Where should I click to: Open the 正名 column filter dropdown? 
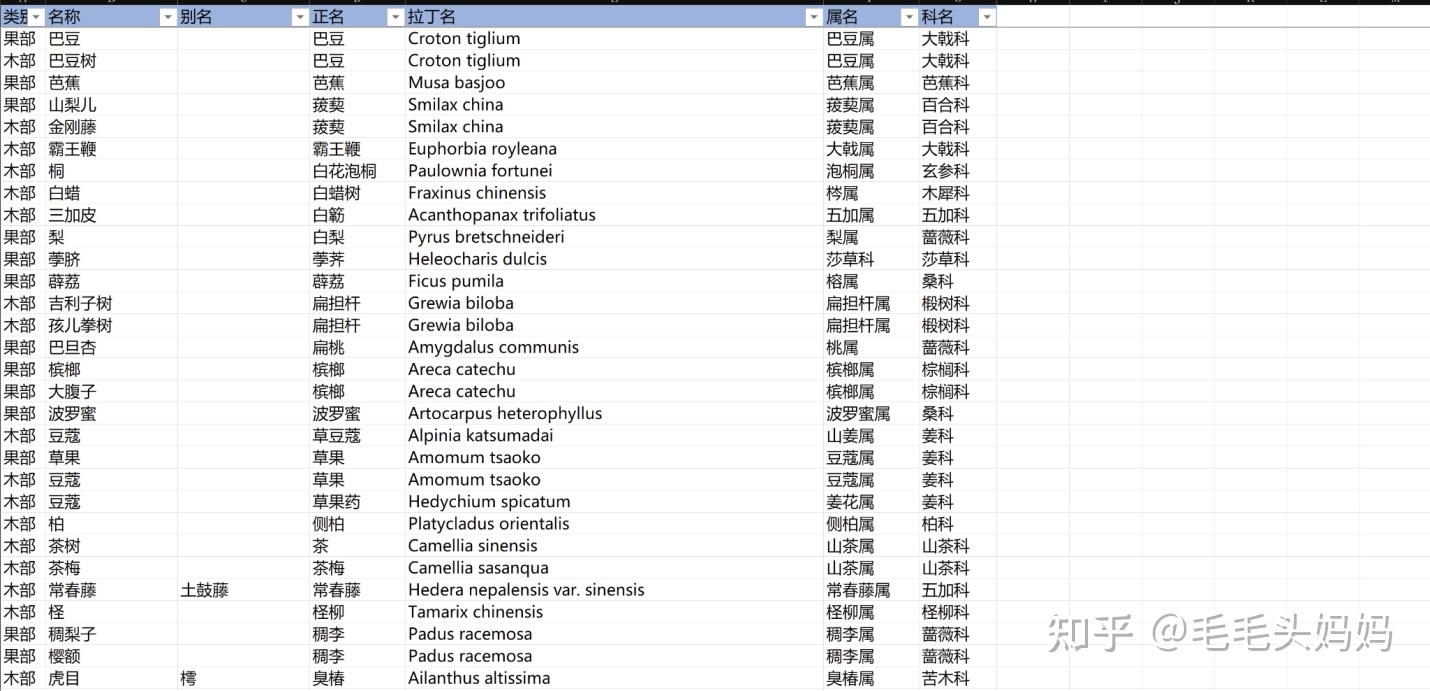[395, 17]
